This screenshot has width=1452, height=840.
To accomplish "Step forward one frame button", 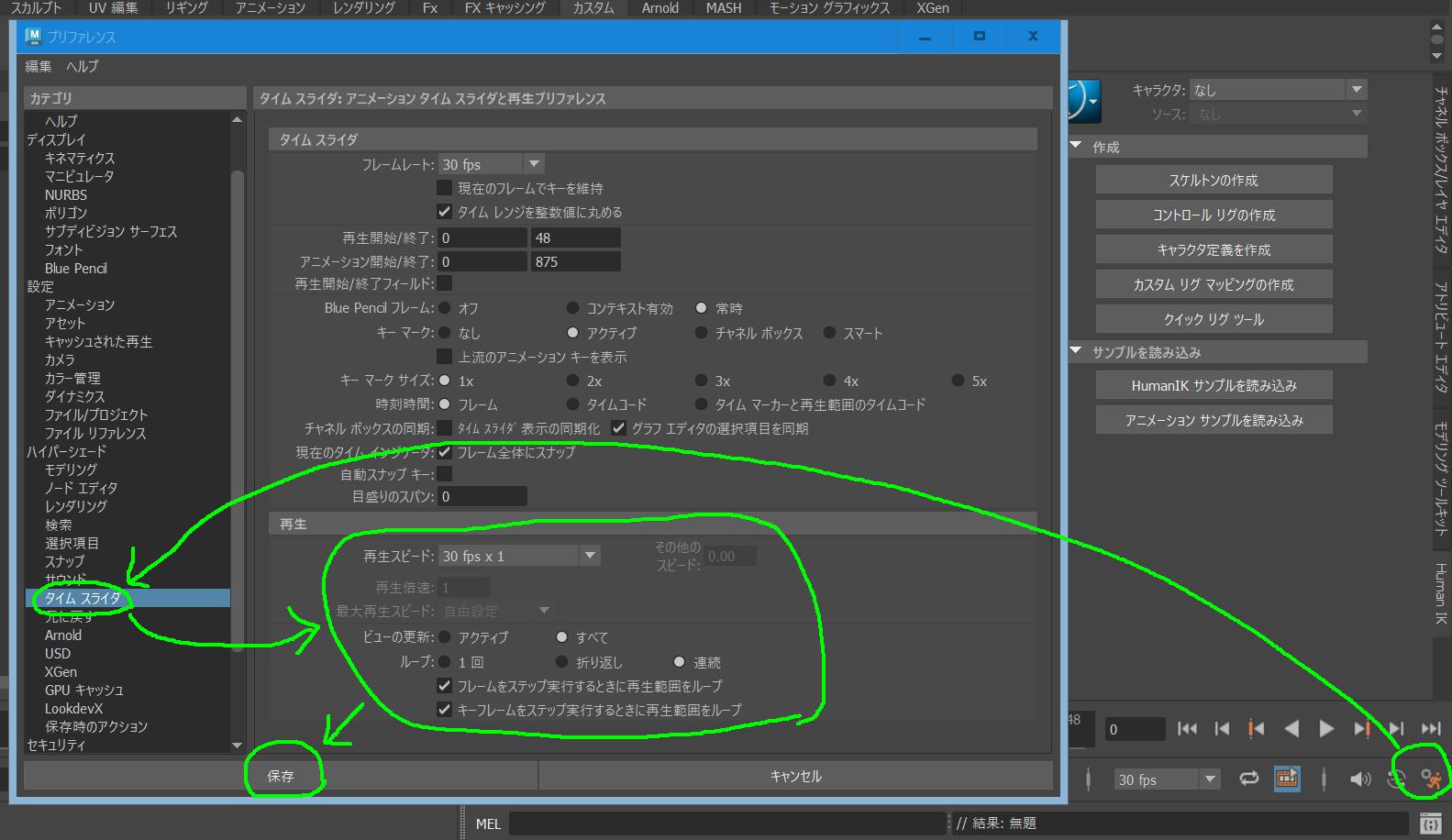I will pyautogui.click(x=1396, y=729).
